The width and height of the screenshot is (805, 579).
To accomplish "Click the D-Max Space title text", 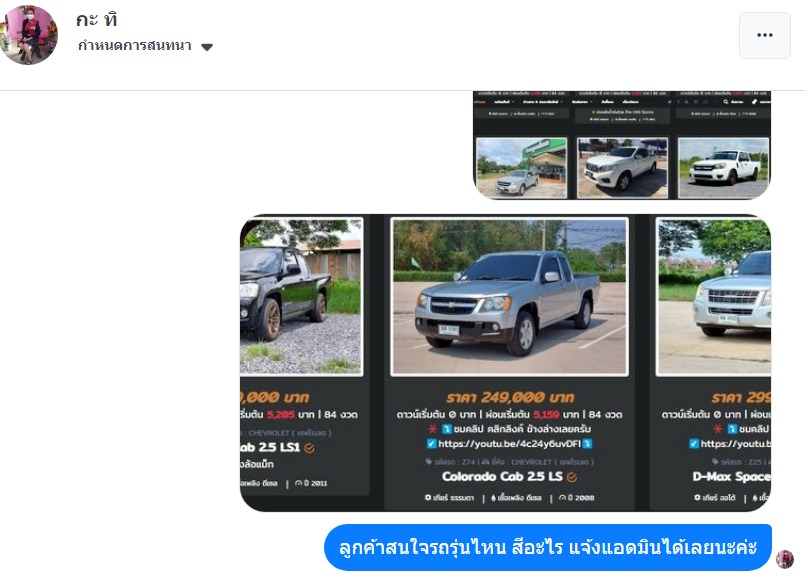I will [x=732, y=476].
